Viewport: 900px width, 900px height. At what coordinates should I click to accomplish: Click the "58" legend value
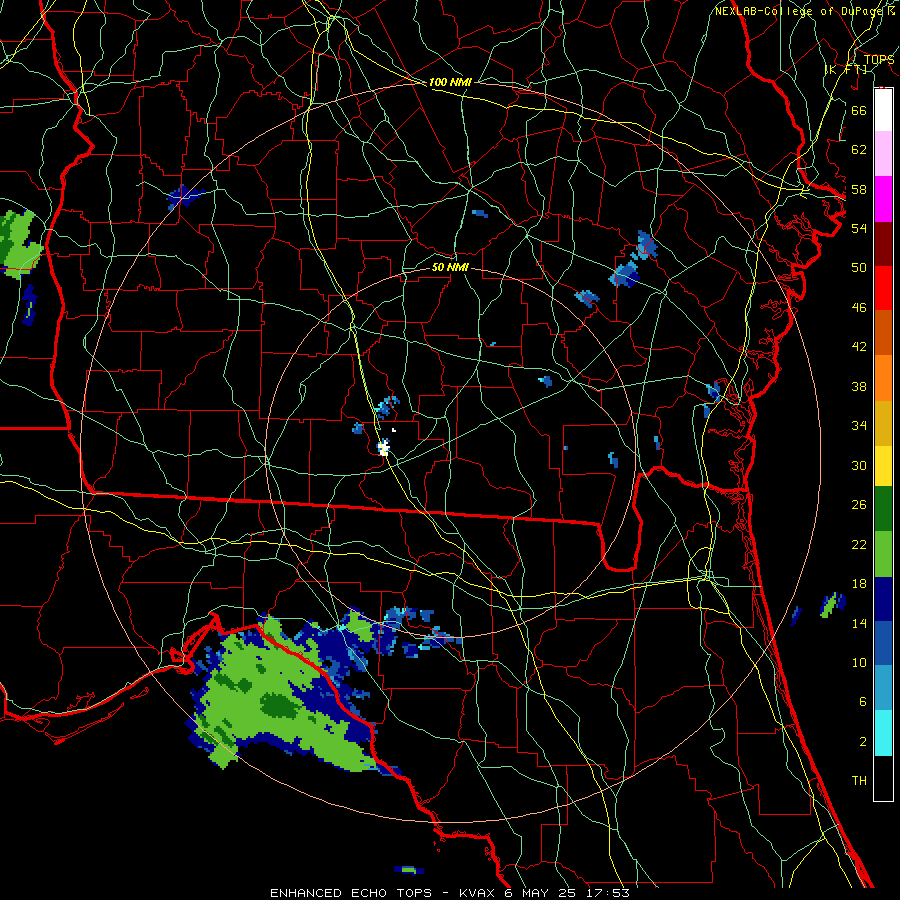click(x=859, y=189)
